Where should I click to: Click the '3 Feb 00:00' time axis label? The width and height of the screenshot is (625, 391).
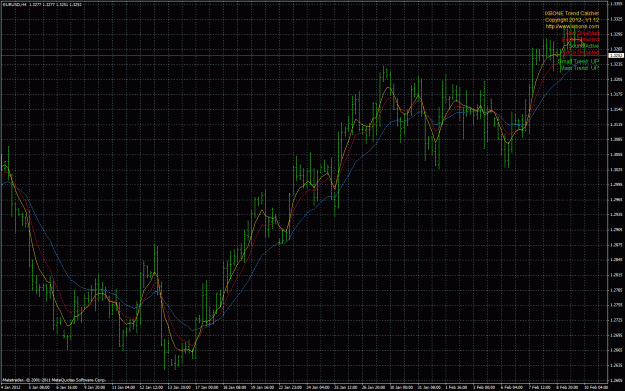click(x=484, y=387)
